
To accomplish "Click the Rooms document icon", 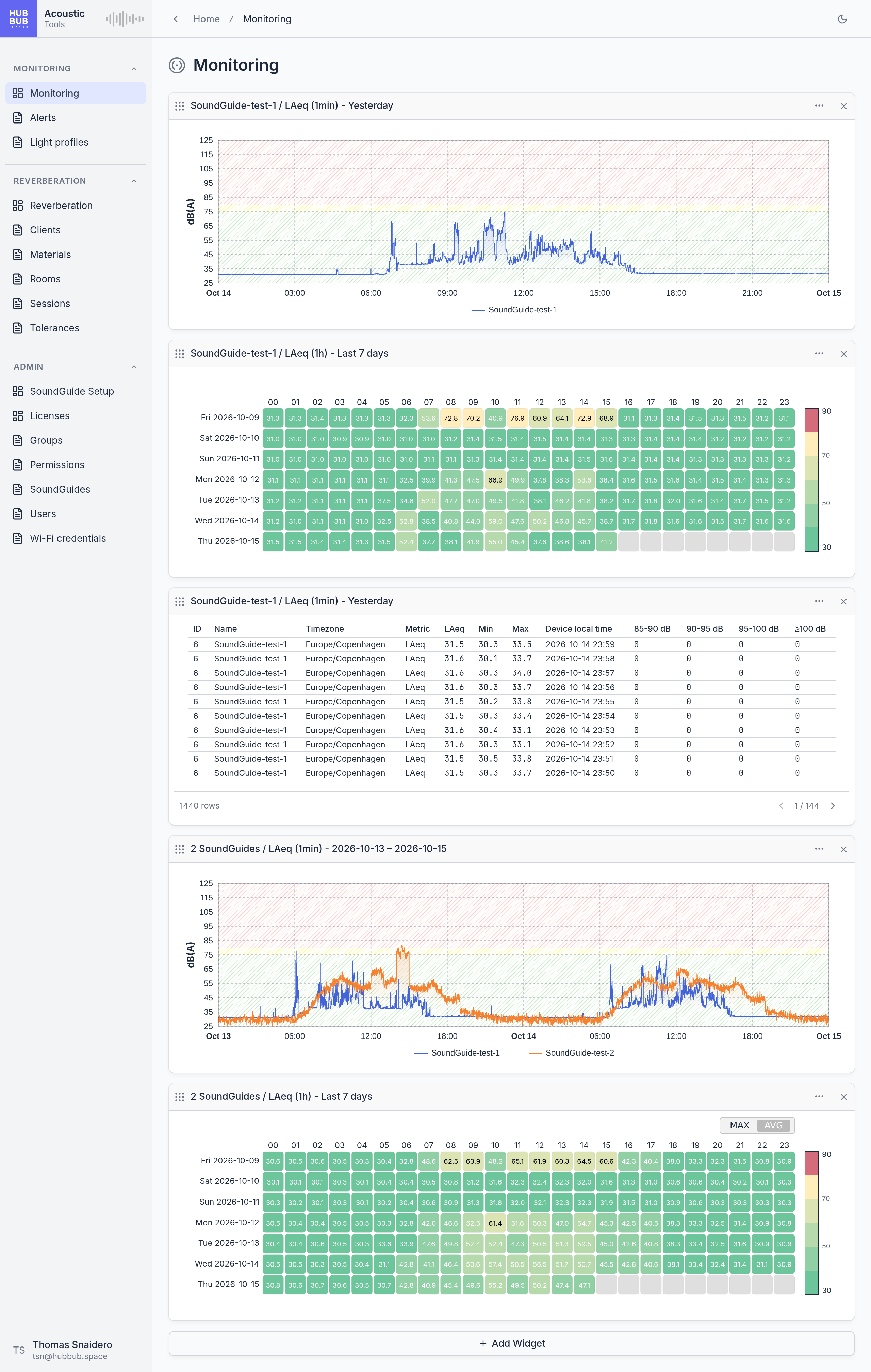I will [x=18, y=279].
